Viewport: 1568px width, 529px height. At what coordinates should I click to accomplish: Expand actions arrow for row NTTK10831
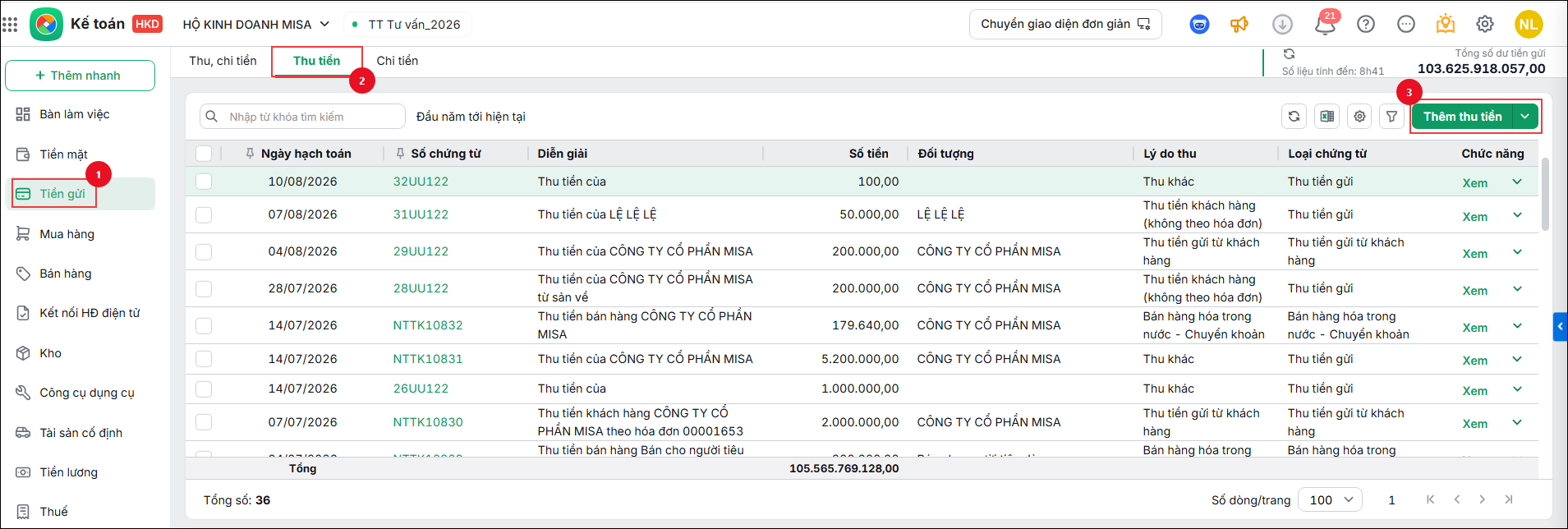pyautogui.click(x=1517, y=360)
